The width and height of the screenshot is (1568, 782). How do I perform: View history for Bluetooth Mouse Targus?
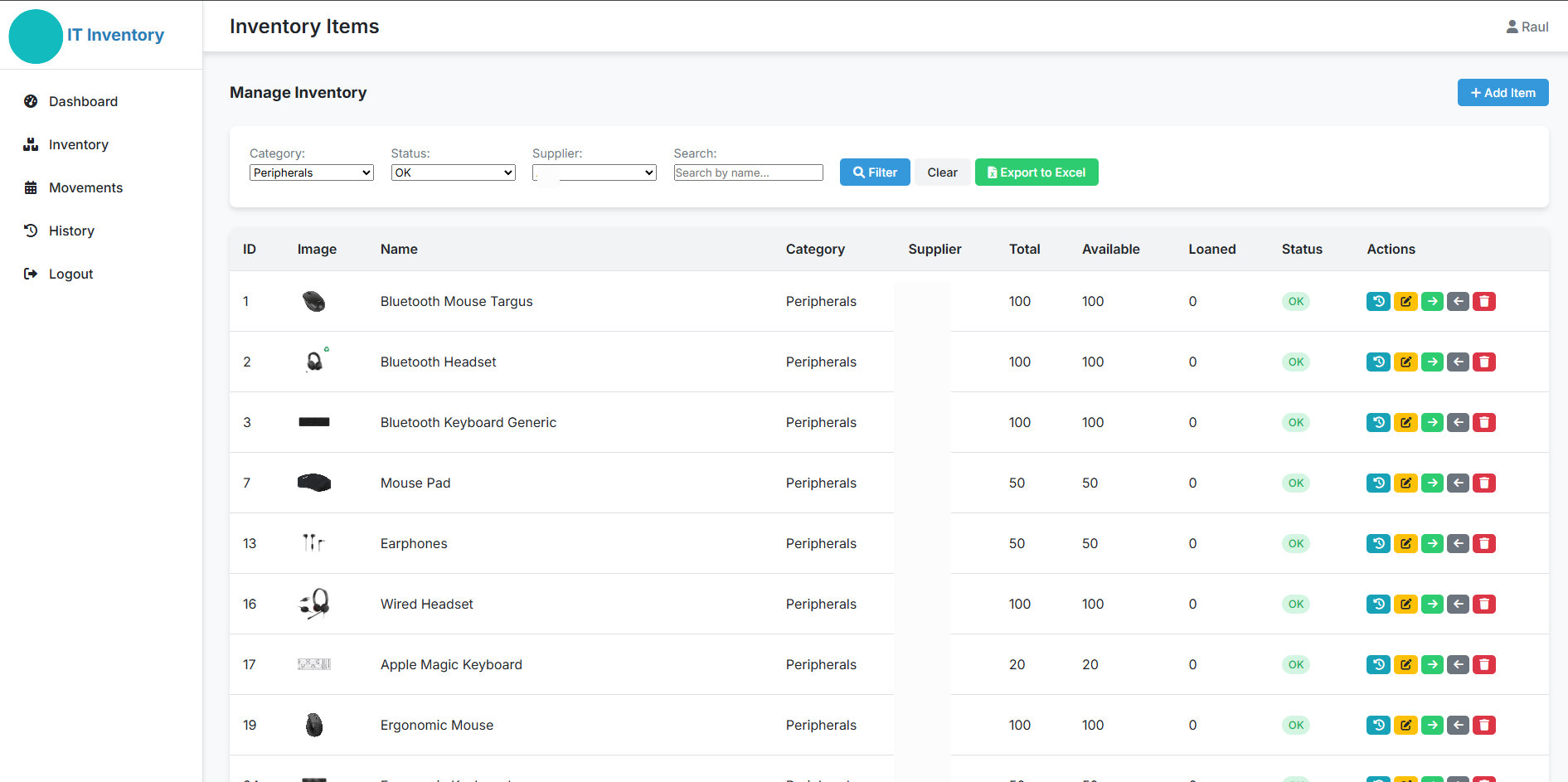1378,301
